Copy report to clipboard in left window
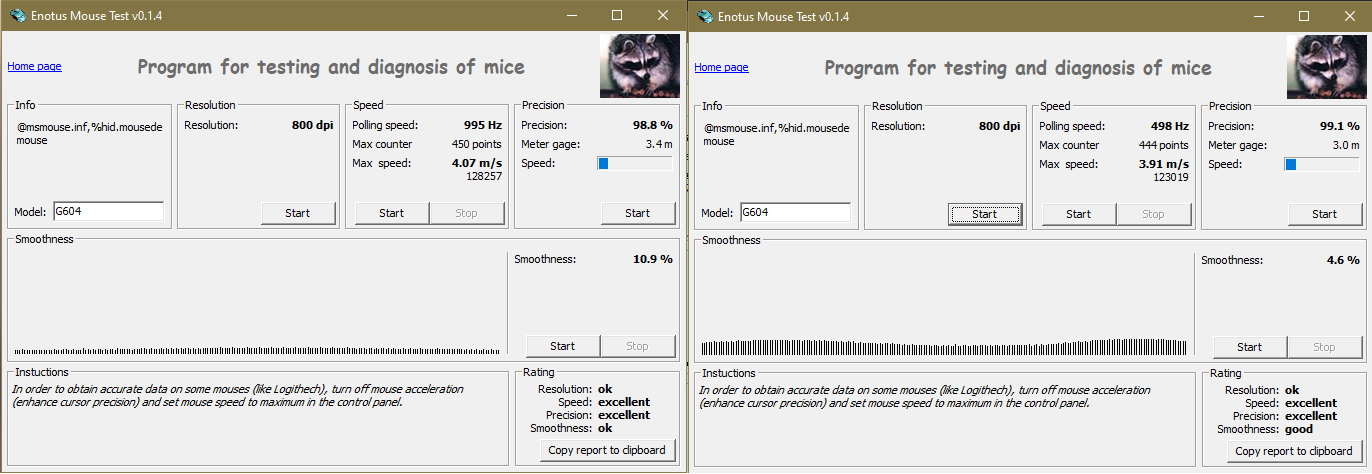1372x474 pixels. 607,449
